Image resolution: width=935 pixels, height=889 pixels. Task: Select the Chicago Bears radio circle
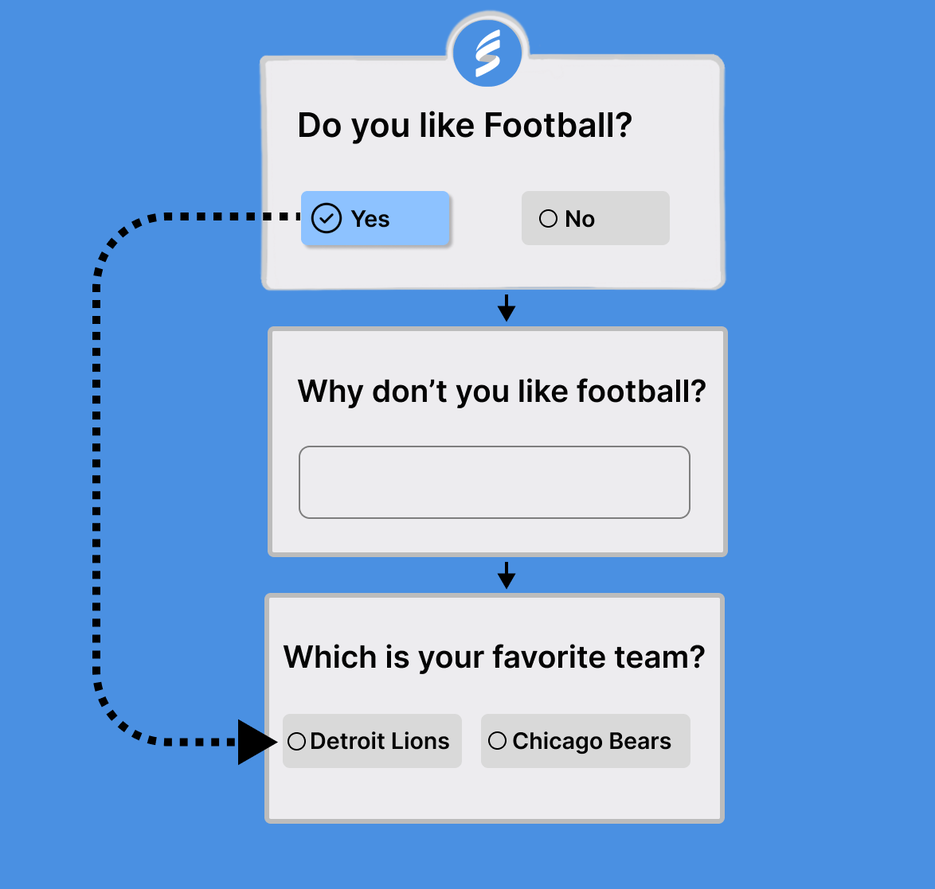coord(497,741)
